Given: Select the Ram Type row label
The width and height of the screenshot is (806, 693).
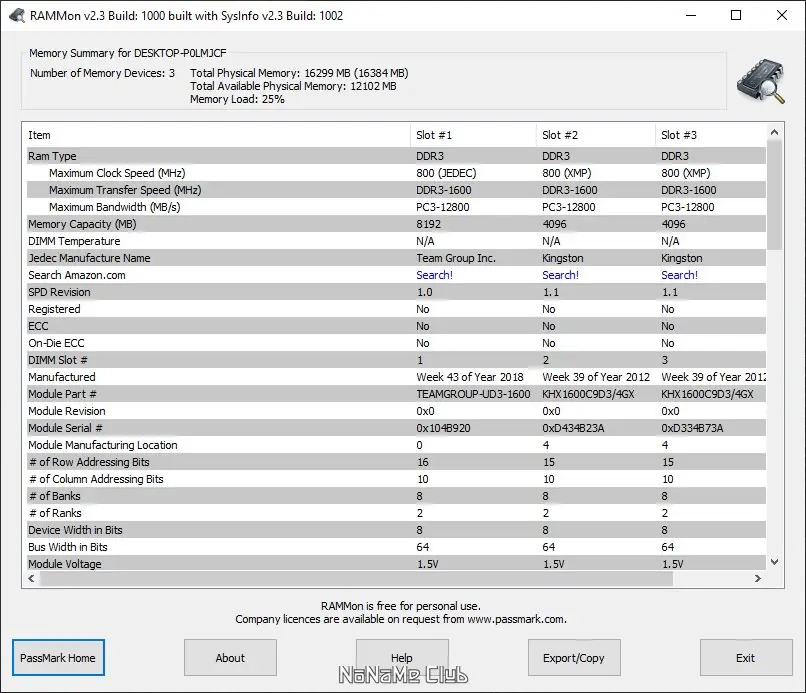Looking at the screenshot, I should point(52,156).
